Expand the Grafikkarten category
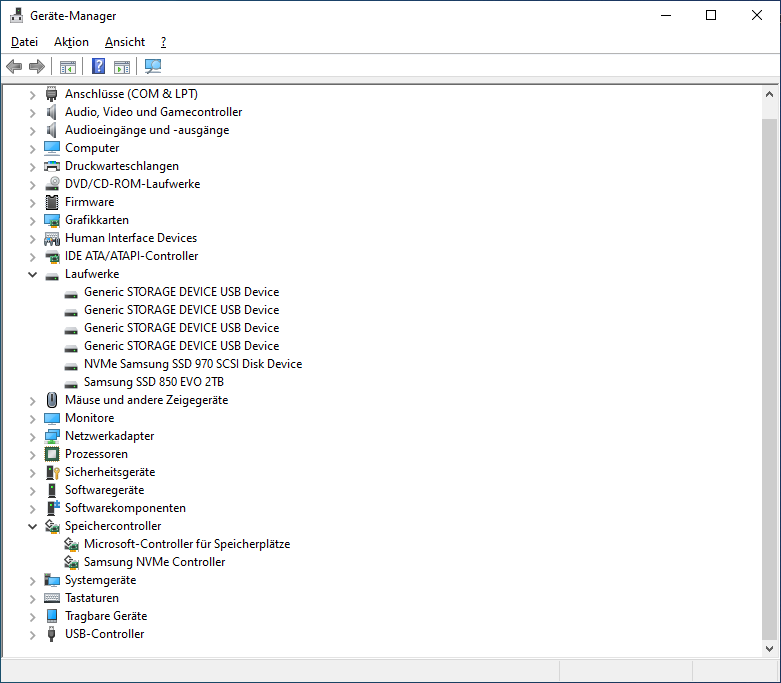Screen dimensions: 781x683 tap(32, 221)
